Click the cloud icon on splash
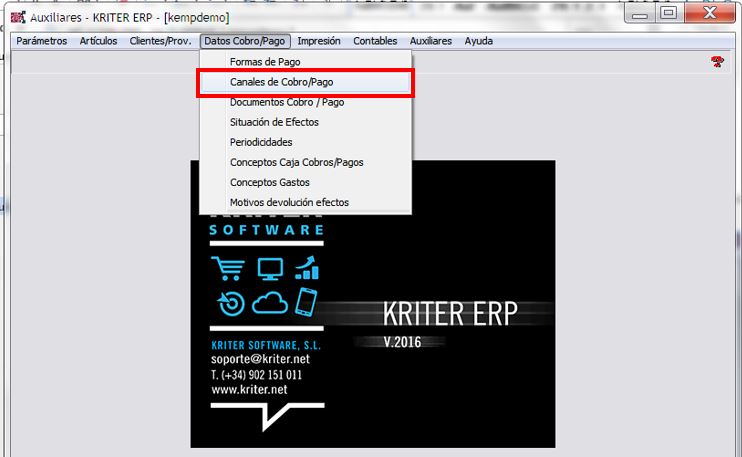The height and width of the screenshot is (457, 742). coord(270,303)
